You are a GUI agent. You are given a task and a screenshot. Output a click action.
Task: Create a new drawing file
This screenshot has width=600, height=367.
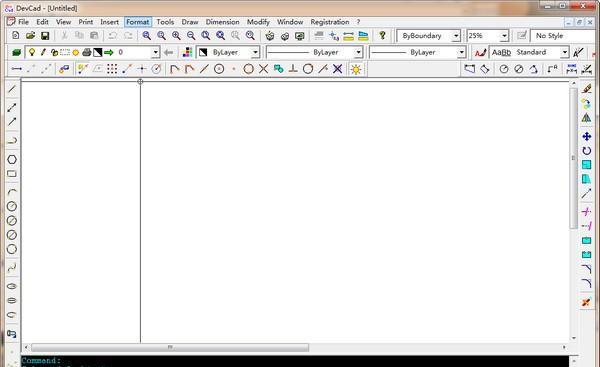pyautogui.click(x=16, y=36)
